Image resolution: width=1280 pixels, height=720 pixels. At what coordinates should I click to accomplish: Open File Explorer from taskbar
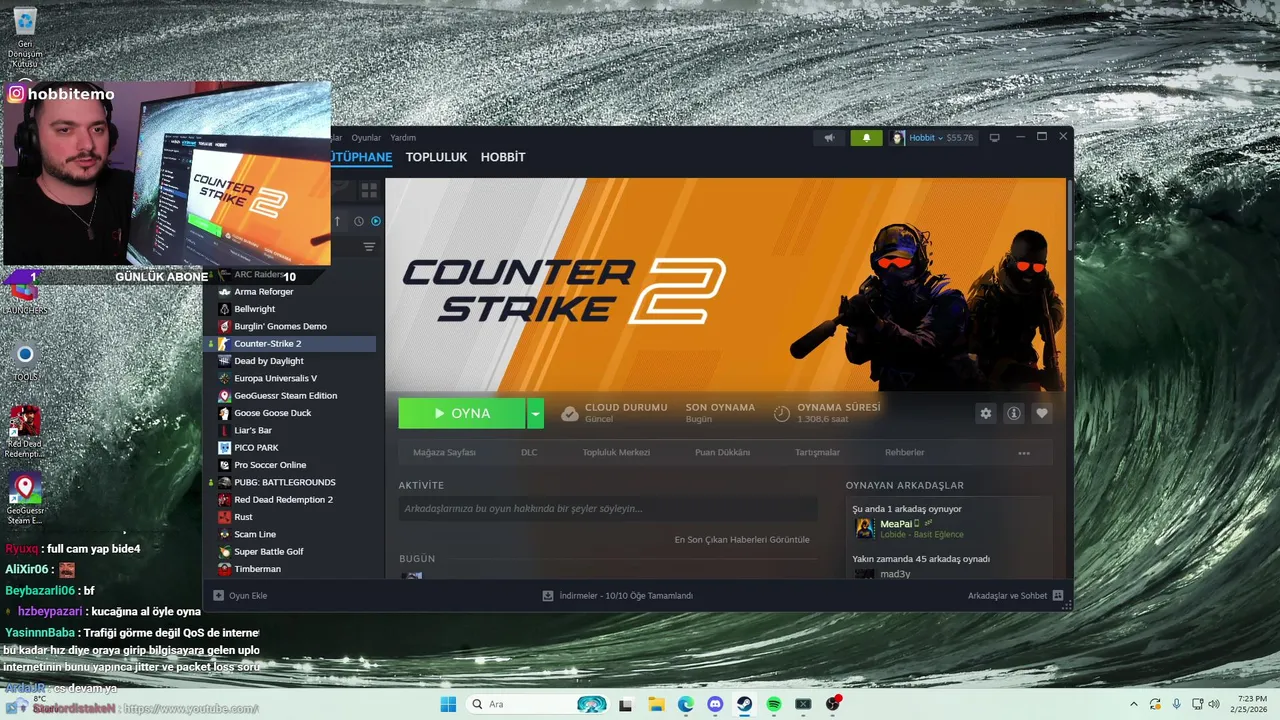click(656, 704)
